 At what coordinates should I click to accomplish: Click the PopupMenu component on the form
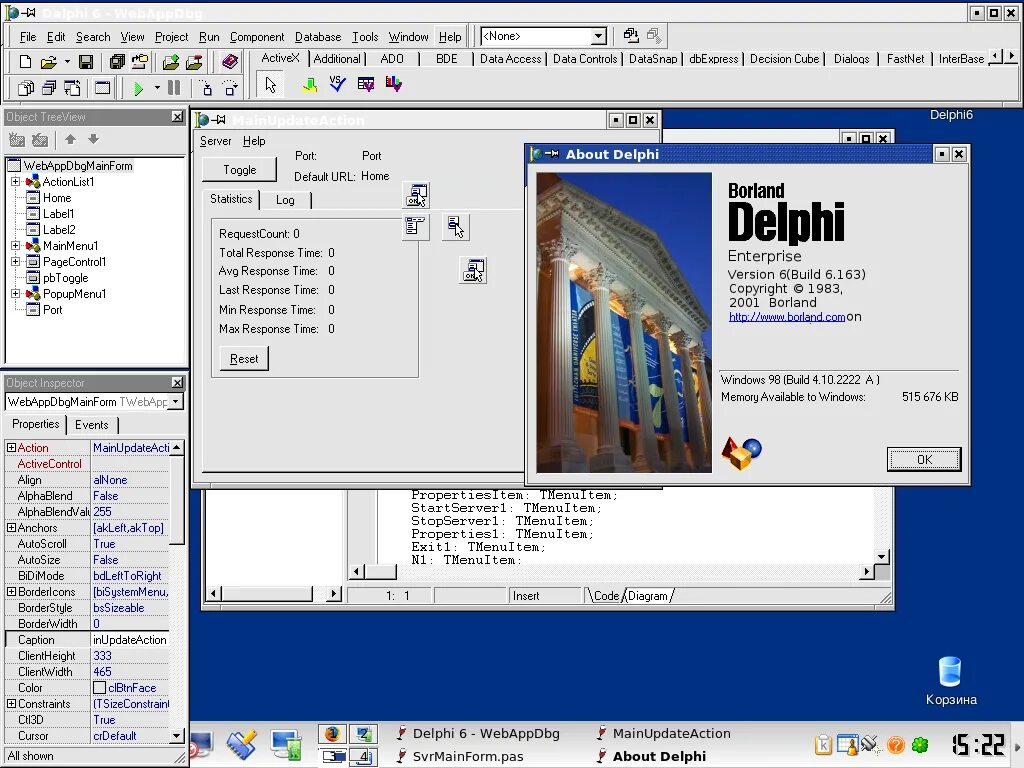[x=456, y=227]
